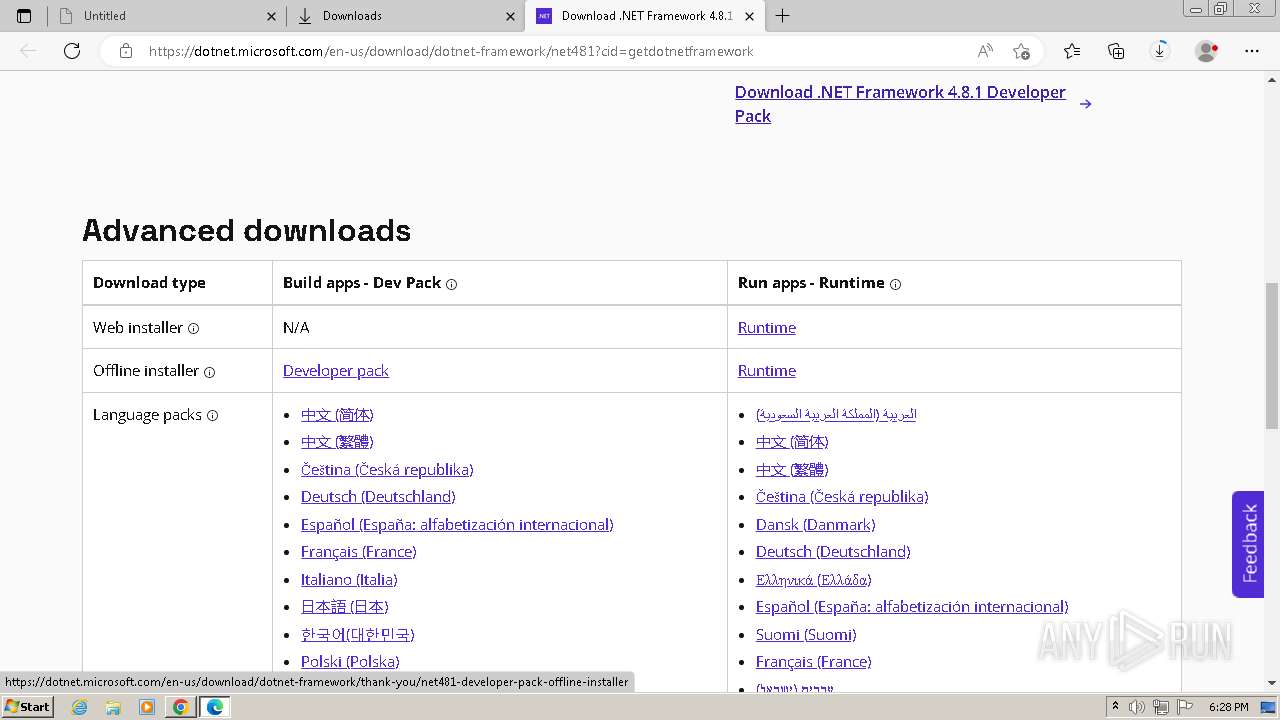This screenshot has height=720, width=1280.
Task: Click Offline installer Runtime link
Action: (x=767, y=370)
